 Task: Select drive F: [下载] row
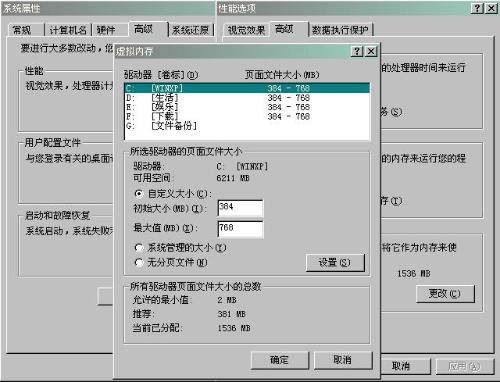click(247, 116)
